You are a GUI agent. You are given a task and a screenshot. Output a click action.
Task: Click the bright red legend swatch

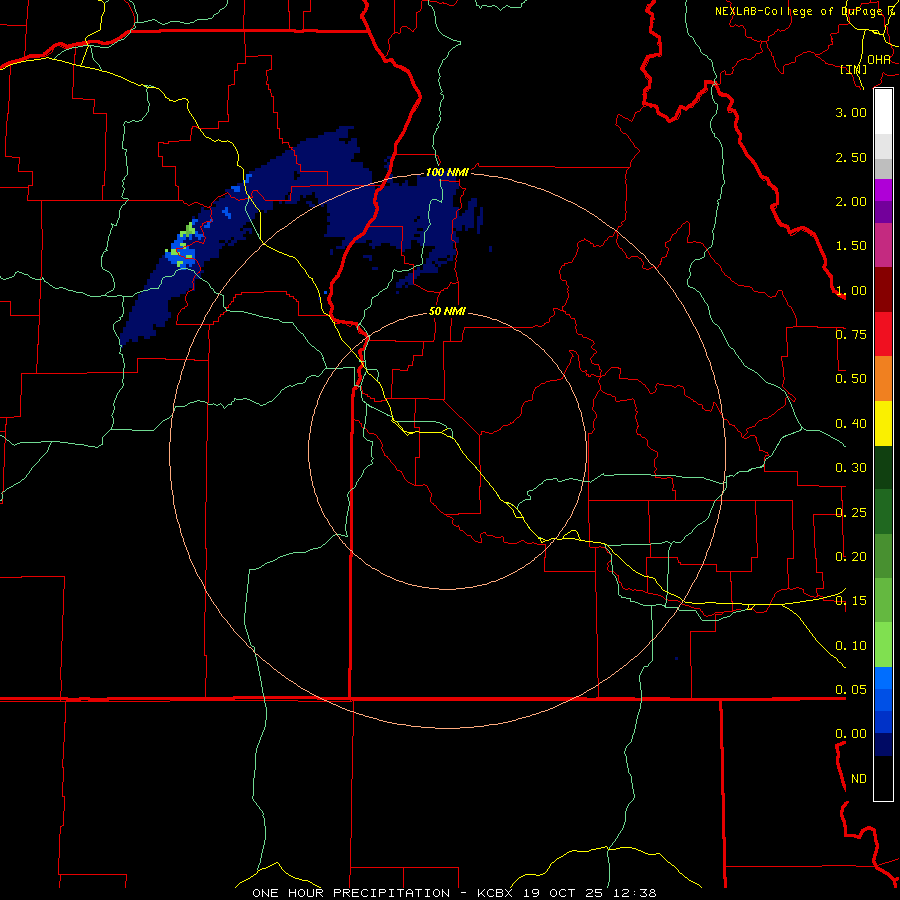coord(883,334)
